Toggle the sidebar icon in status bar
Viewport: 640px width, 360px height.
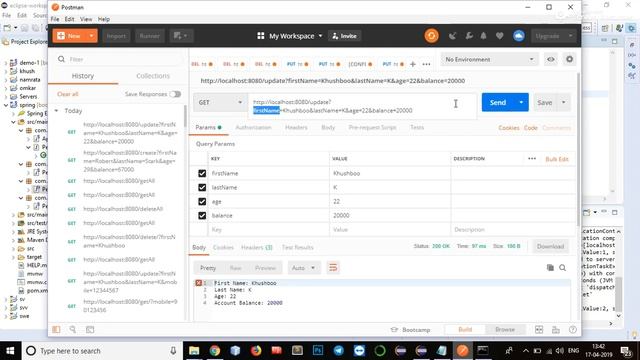pos(56,329)
